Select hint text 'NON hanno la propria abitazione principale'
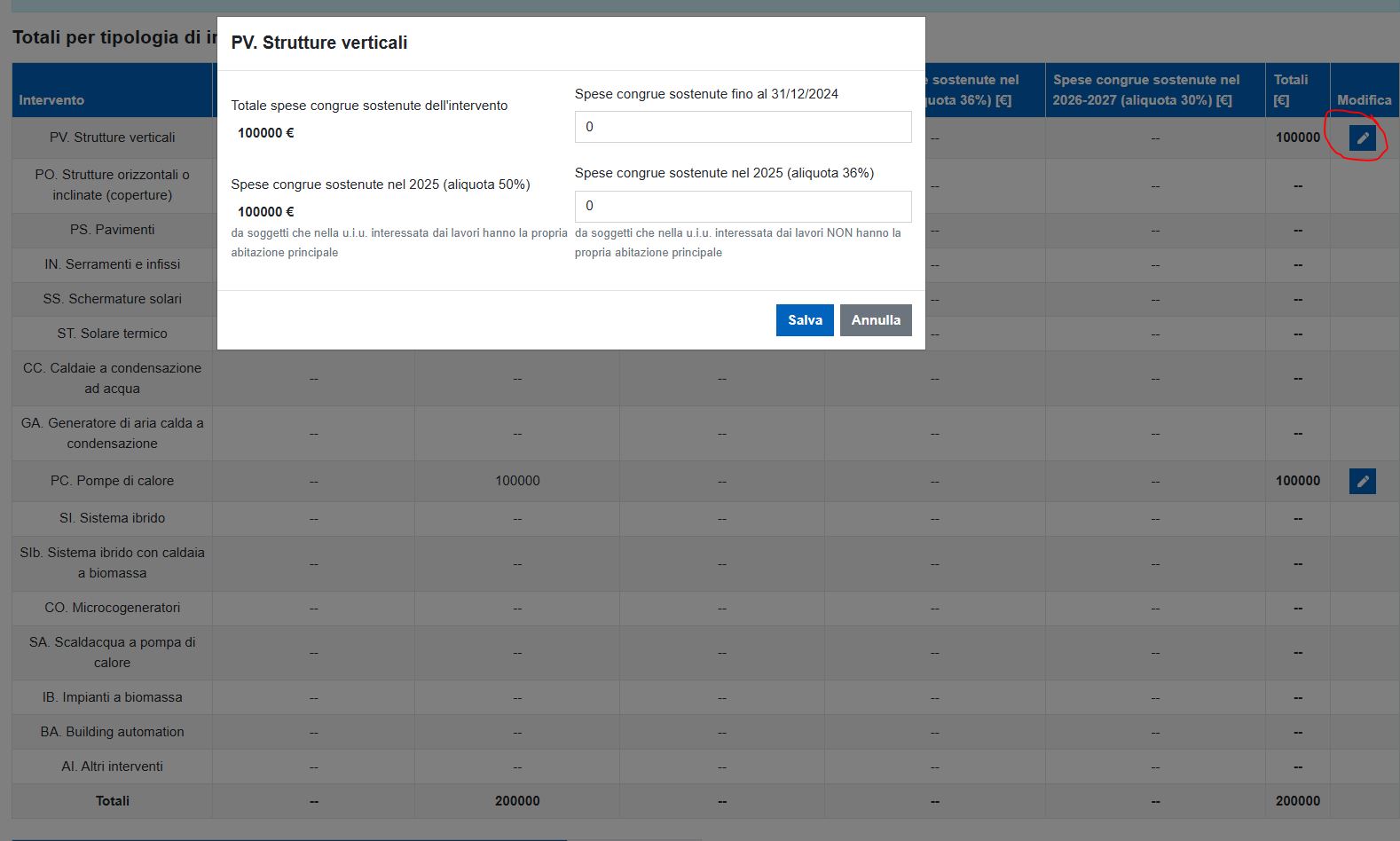The image size is (1400, 841). tap(737, 243)
